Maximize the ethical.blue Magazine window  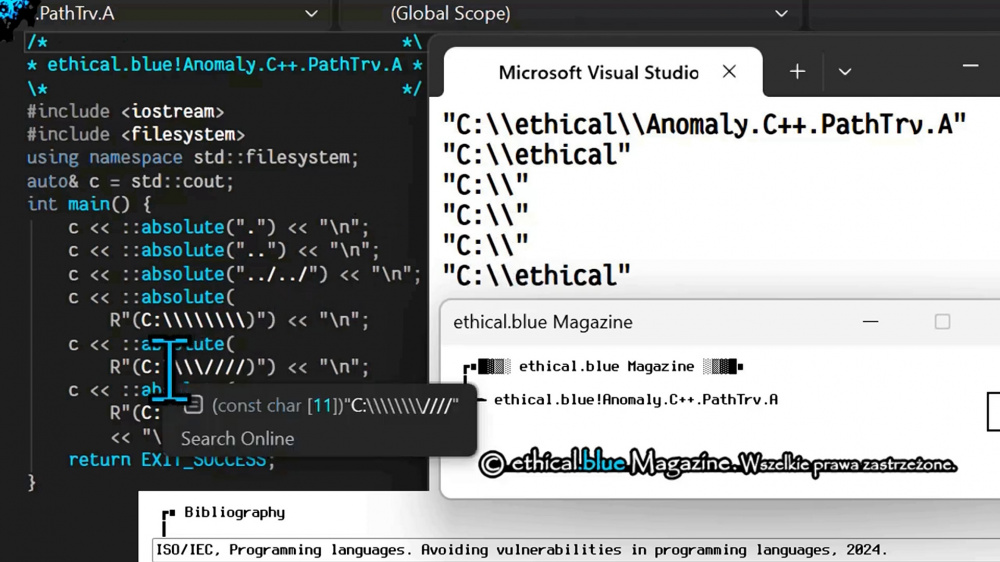(x=942, y=322)
